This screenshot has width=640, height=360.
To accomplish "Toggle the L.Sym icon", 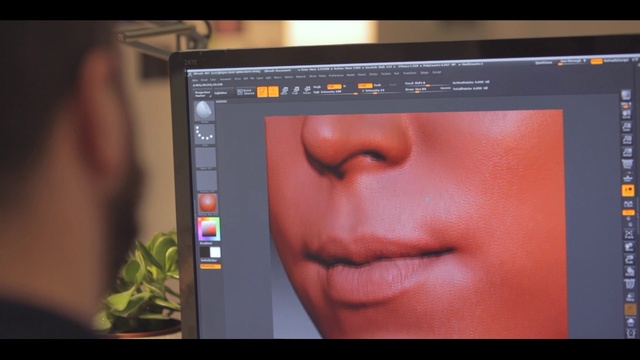I will [x=629, y=203].
